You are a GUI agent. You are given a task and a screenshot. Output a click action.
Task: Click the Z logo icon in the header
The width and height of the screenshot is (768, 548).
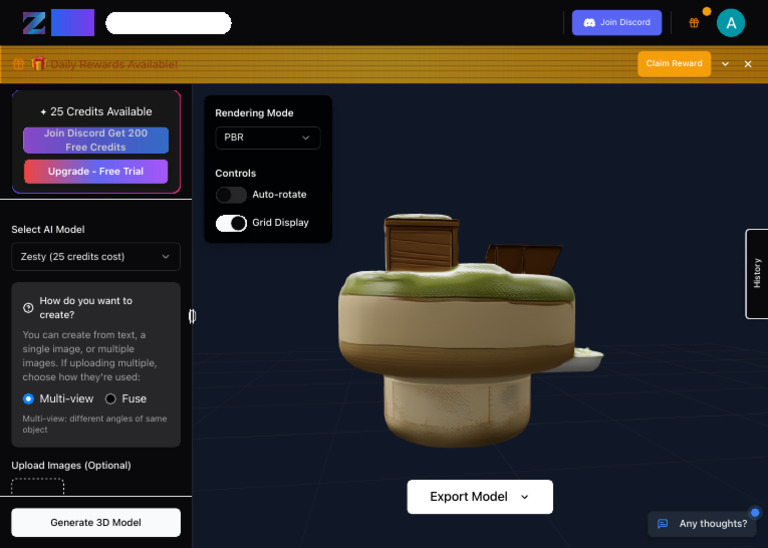click(x=34, y=23)
